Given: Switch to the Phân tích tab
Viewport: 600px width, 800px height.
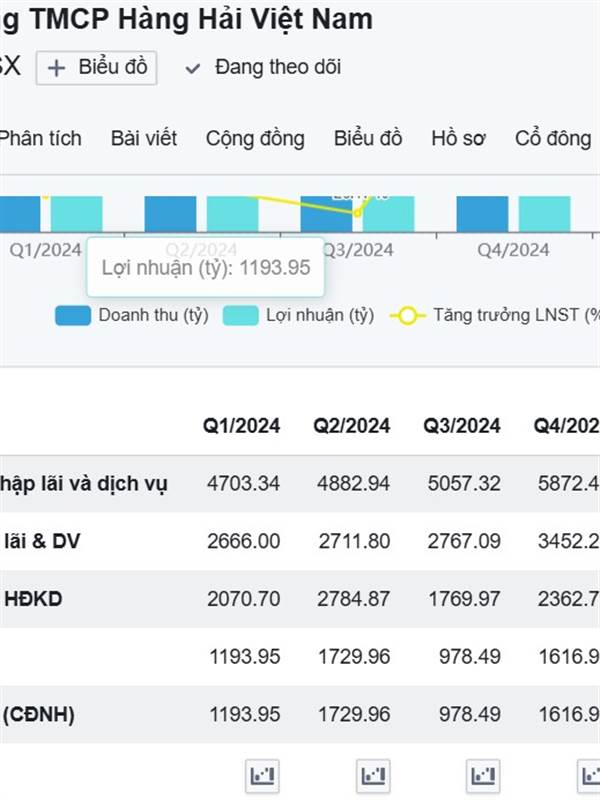Looking at the screenshot, I should (40, 138).
